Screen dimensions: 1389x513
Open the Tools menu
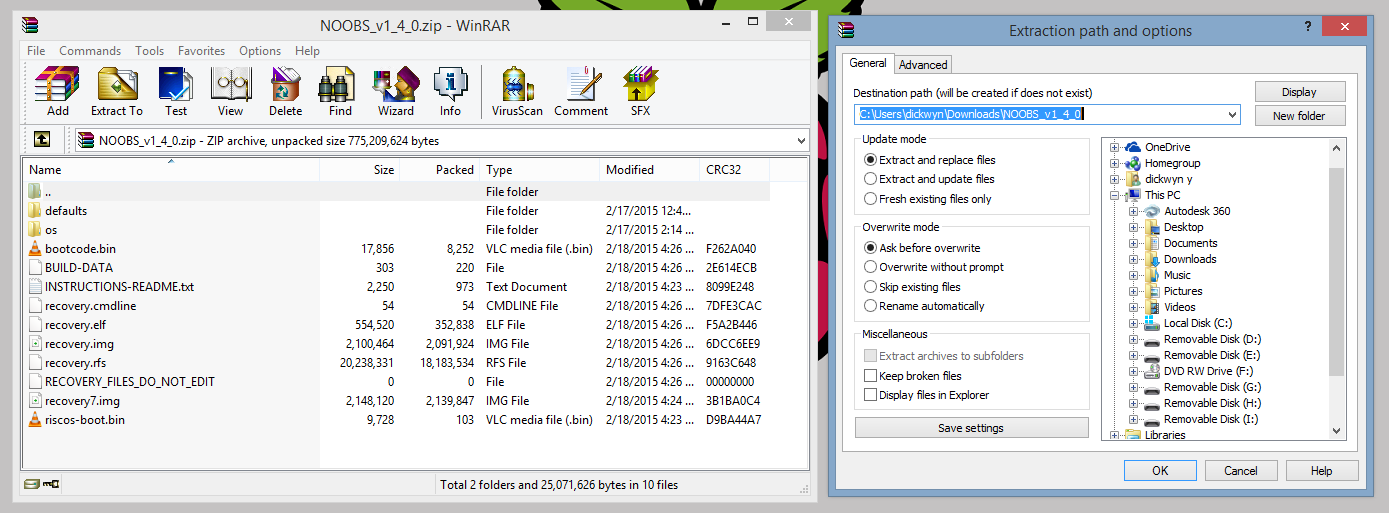point(150,51)
